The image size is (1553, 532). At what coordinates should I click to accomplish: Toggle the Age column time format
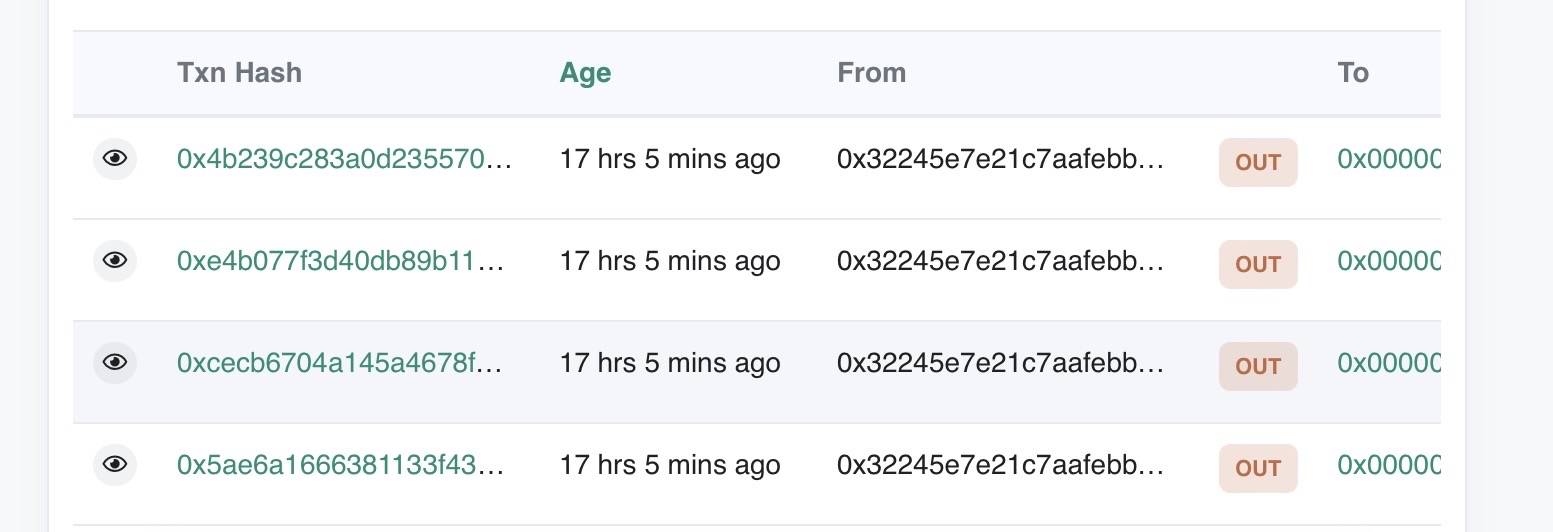coord(585,73)
